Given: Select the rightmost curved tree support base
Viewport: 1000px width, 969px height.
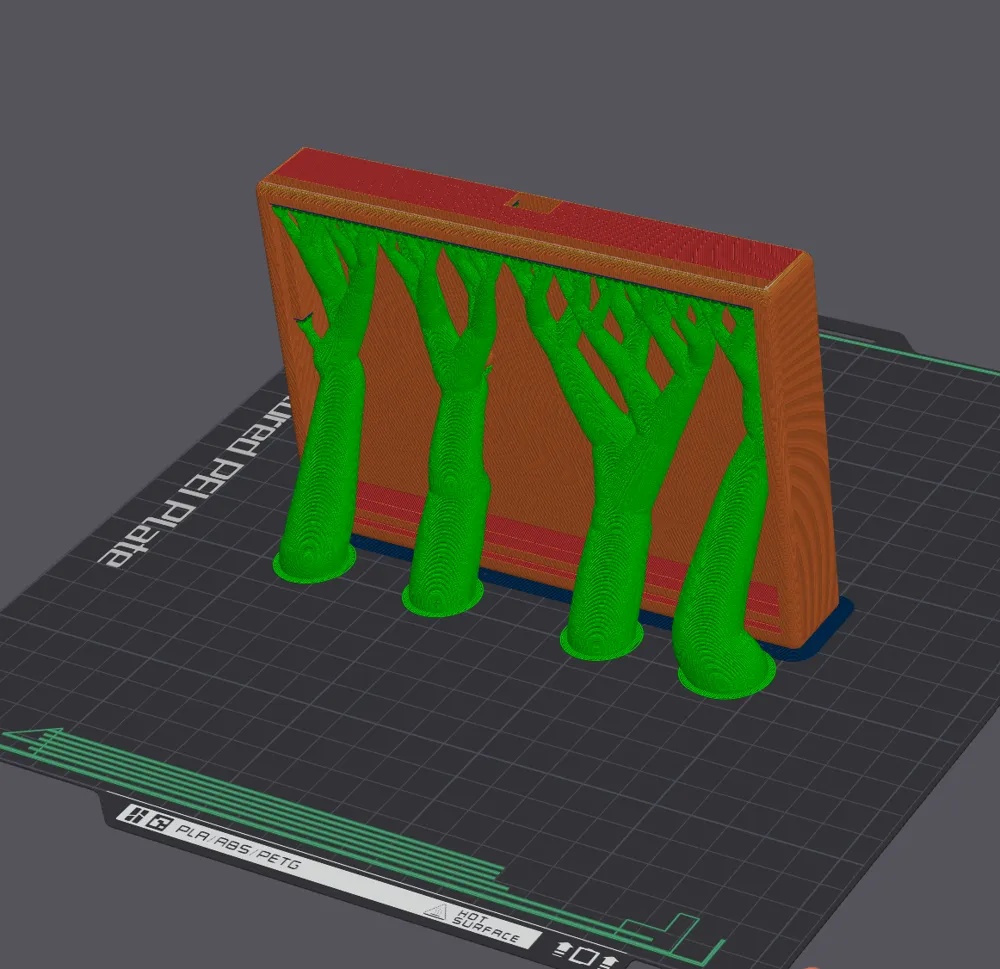Looking at the screenshot, I should point(725,675).
